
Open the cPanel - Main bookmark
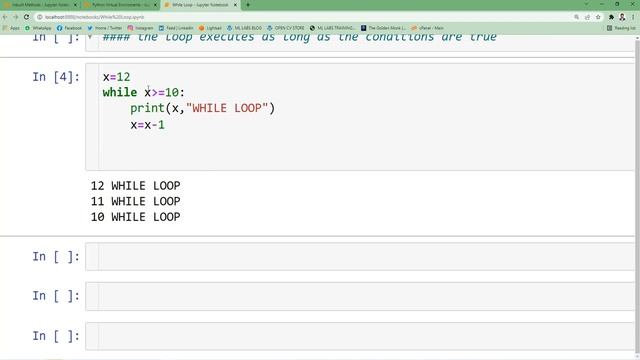pos(427,28)
